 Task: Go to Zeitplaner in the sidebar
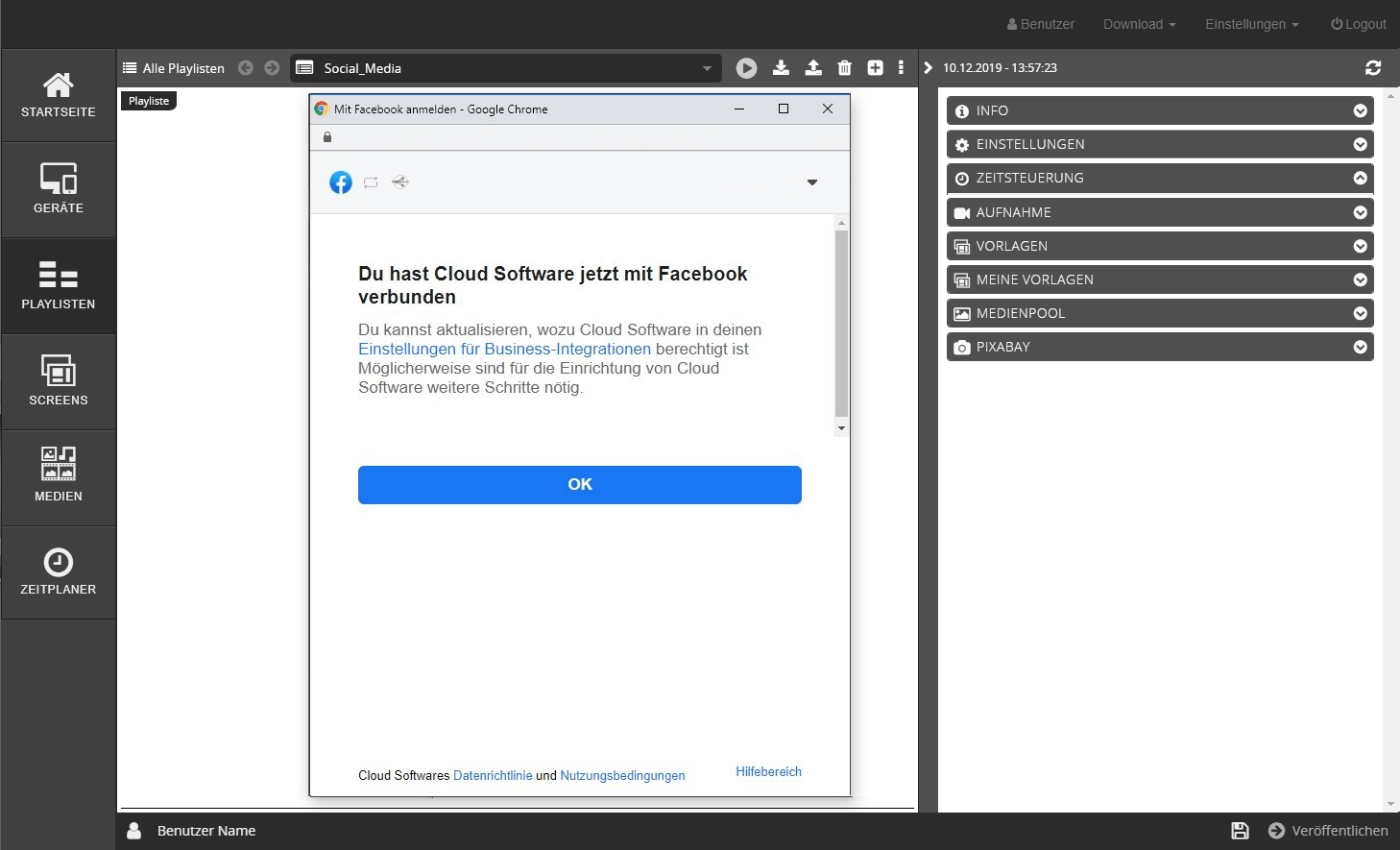pyautogui.click(x=59, y=572)
